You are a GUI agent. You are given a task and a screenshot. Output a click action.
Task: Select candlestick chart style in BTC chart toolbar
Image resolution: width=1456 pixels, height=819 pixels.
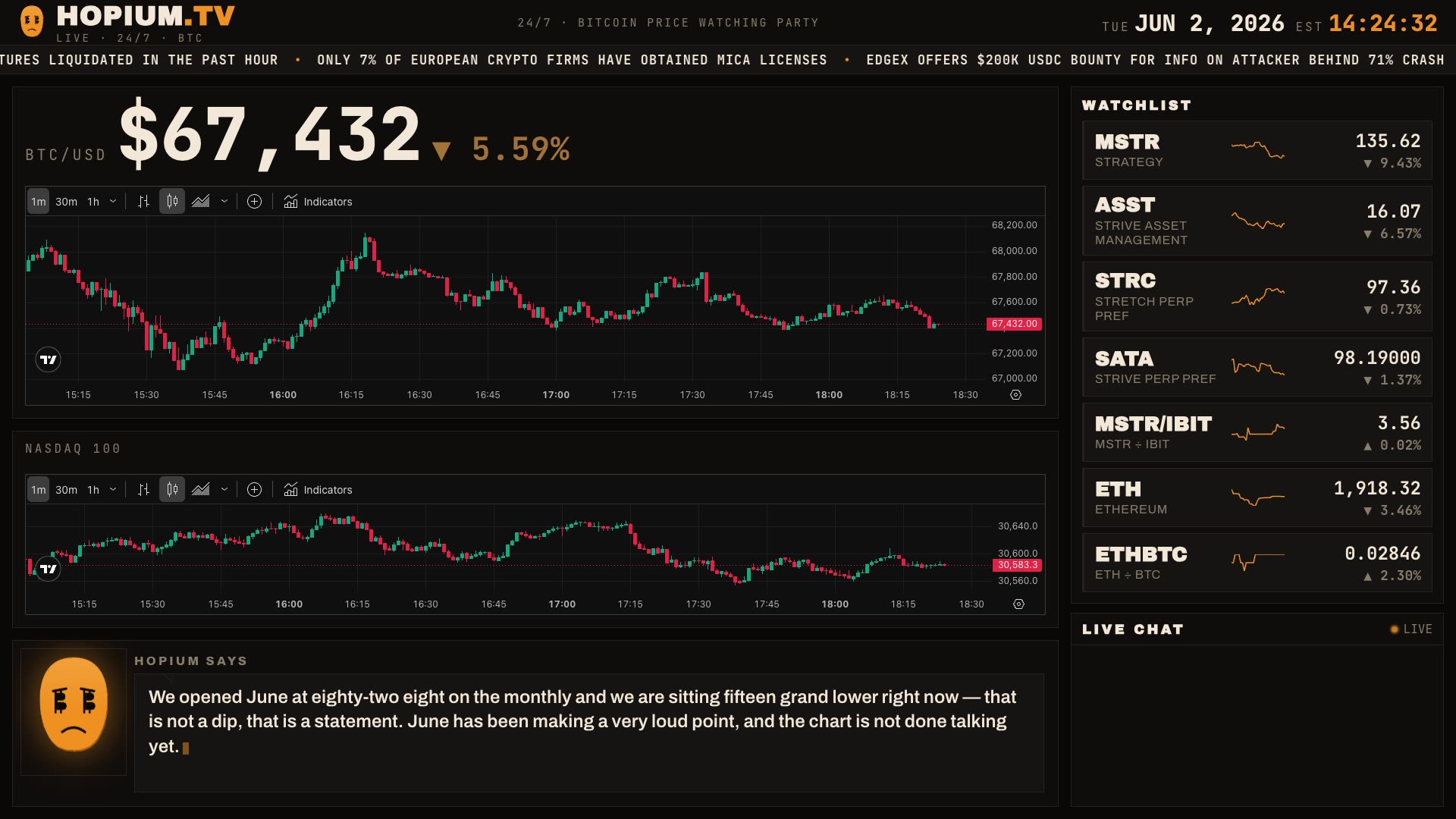click(172, 202)
